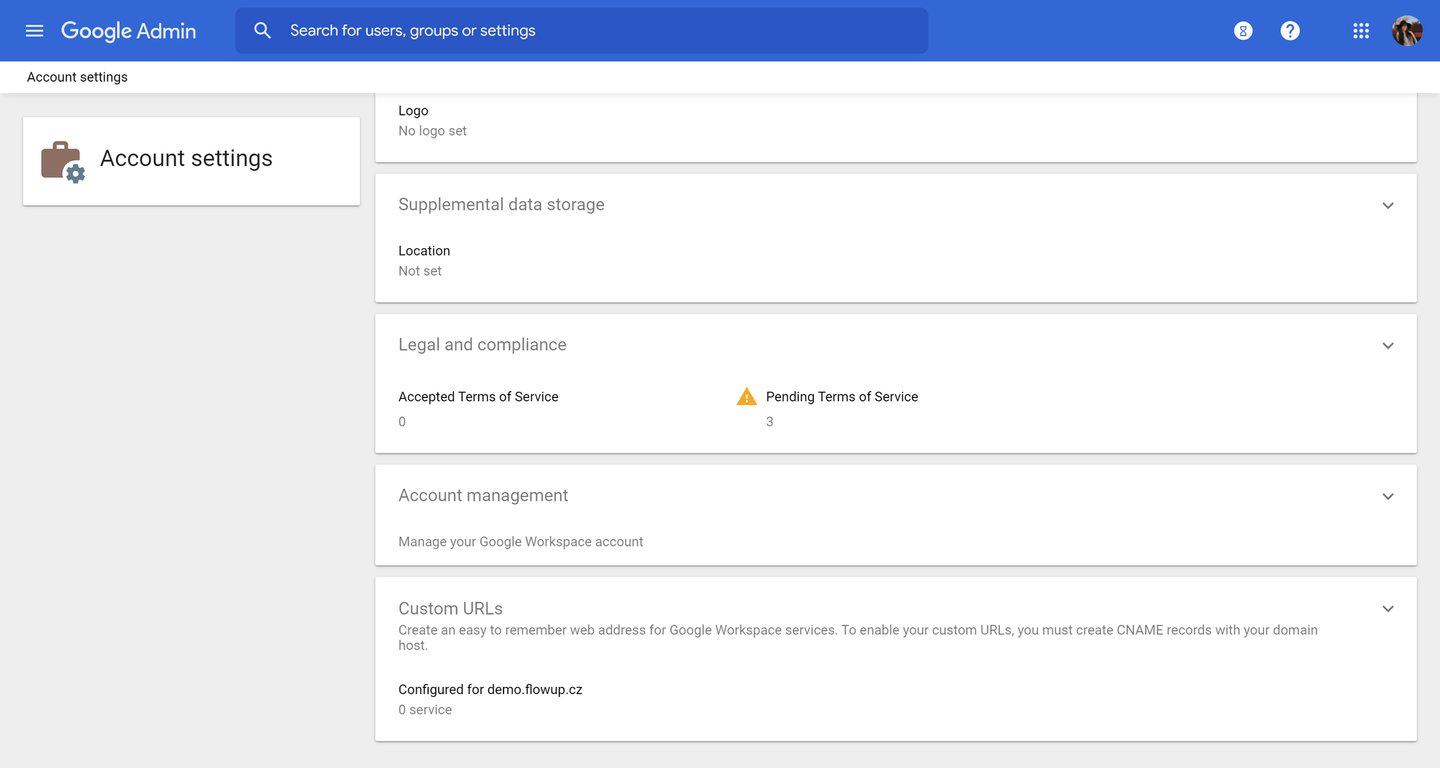
Task: Click the Google Admin logo
Action: tap(129, 31)
